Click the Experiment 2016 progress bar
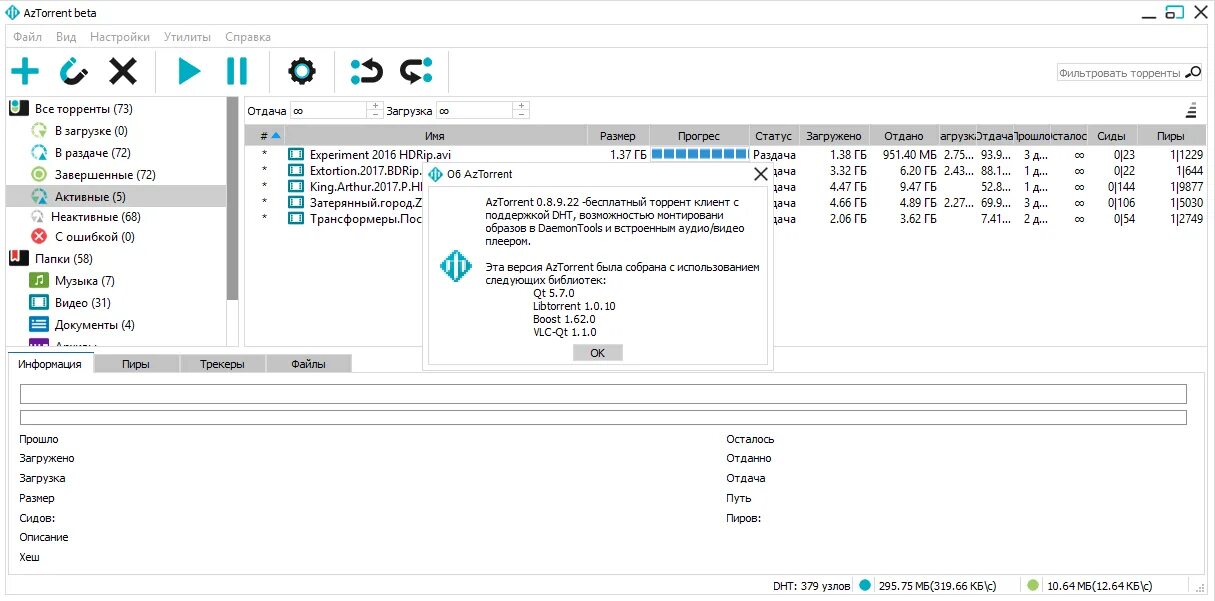This screenshot has width=1215, height=601. (x=699, y=154)
